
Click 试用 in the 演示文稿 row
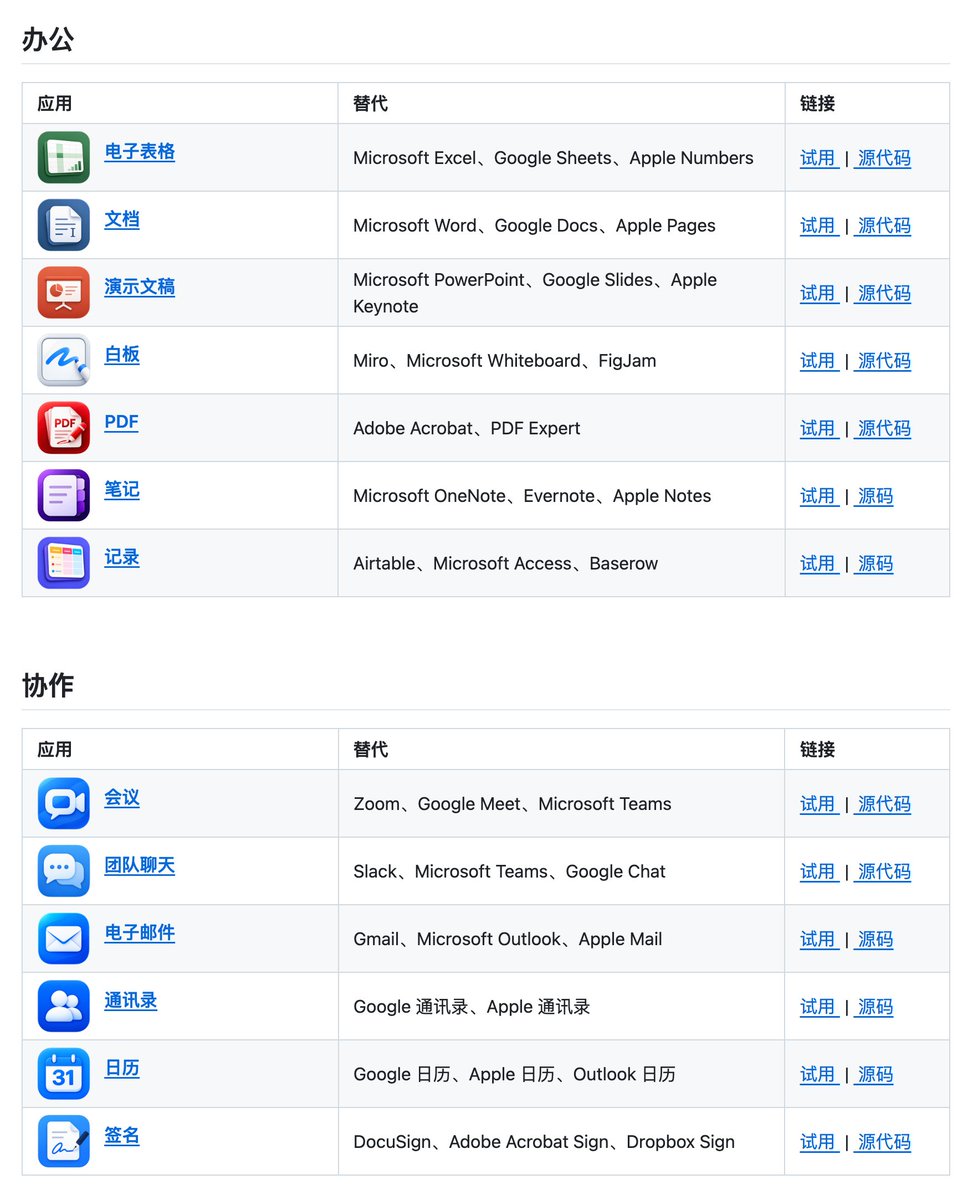coord(818,293)
